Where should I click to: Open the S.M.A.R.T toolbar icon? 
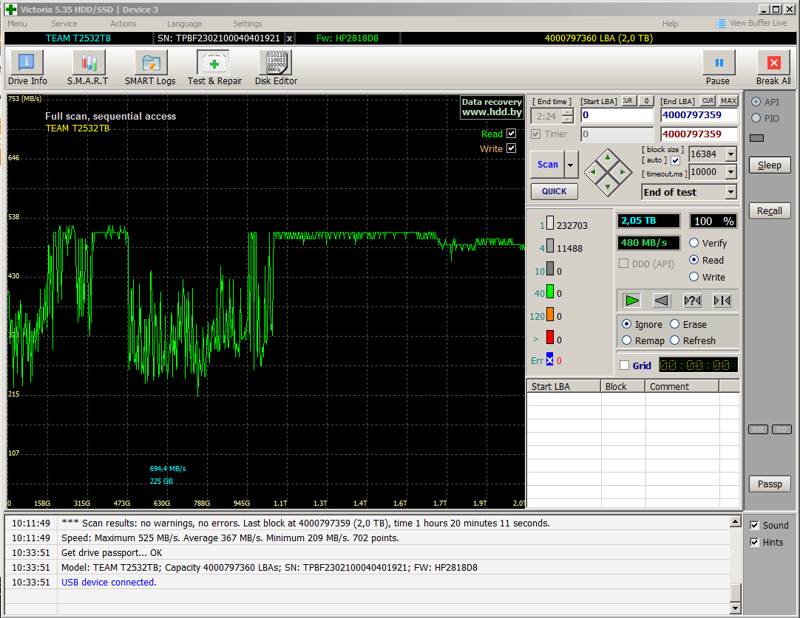88,67
